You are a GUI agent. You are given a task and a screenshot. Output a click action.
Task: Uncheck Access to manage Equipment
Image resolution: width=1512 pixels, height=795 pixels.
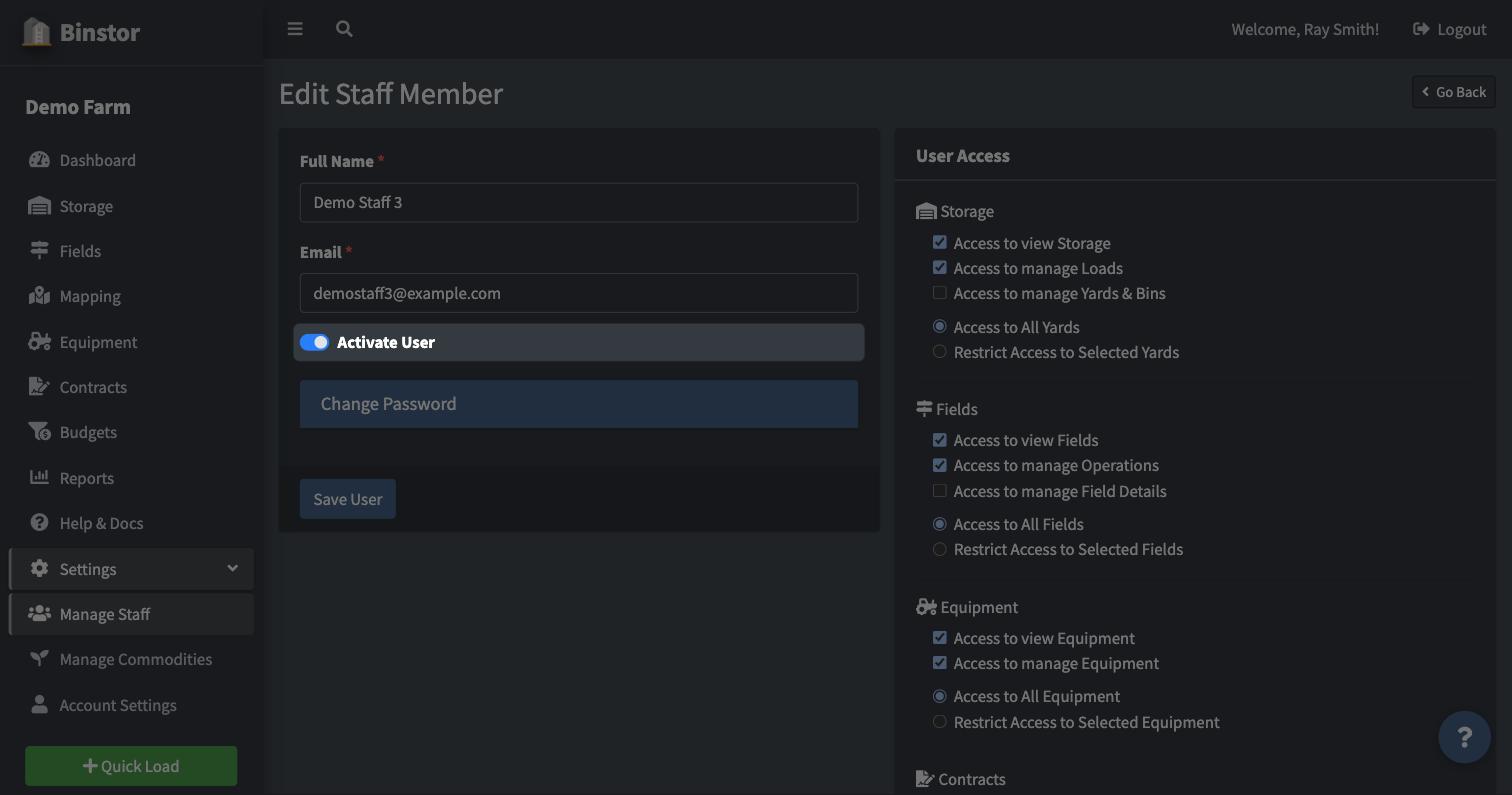click(939, 662)
